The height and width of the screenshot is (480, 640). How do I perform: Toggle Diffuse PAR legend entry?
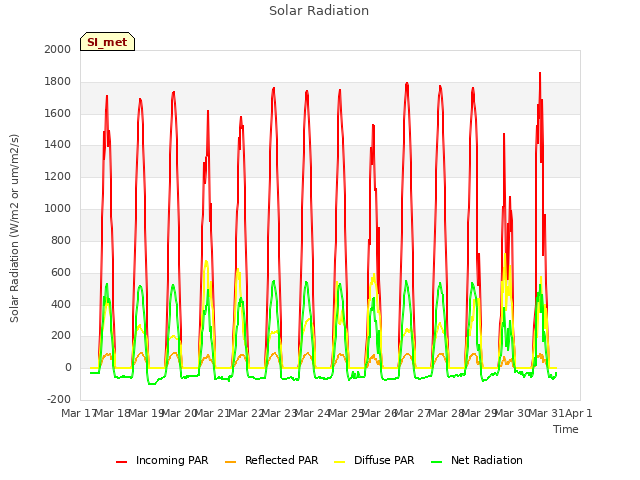tap(374, 460)
